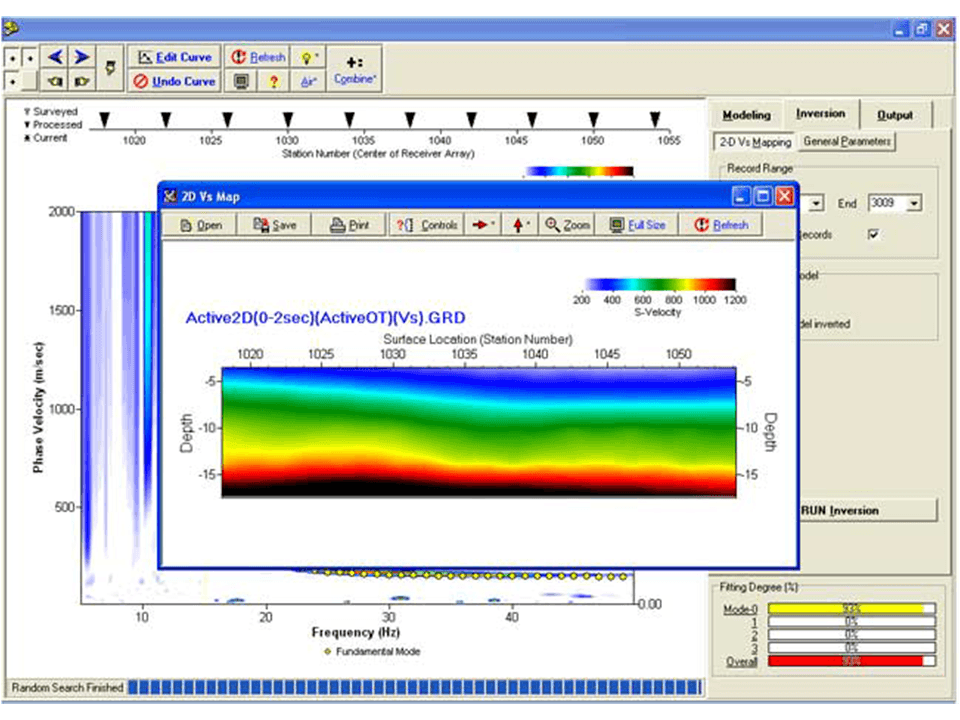Switch to the Inversion tab

(820, 113)
